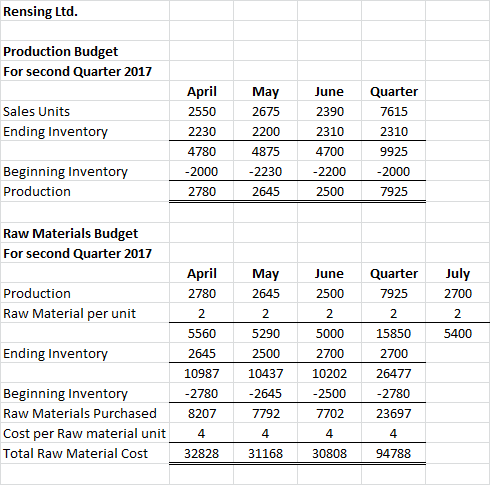Click the subtotal cell 4875
Viewport: 490px width, 485px height.
[x=266, y=152]
